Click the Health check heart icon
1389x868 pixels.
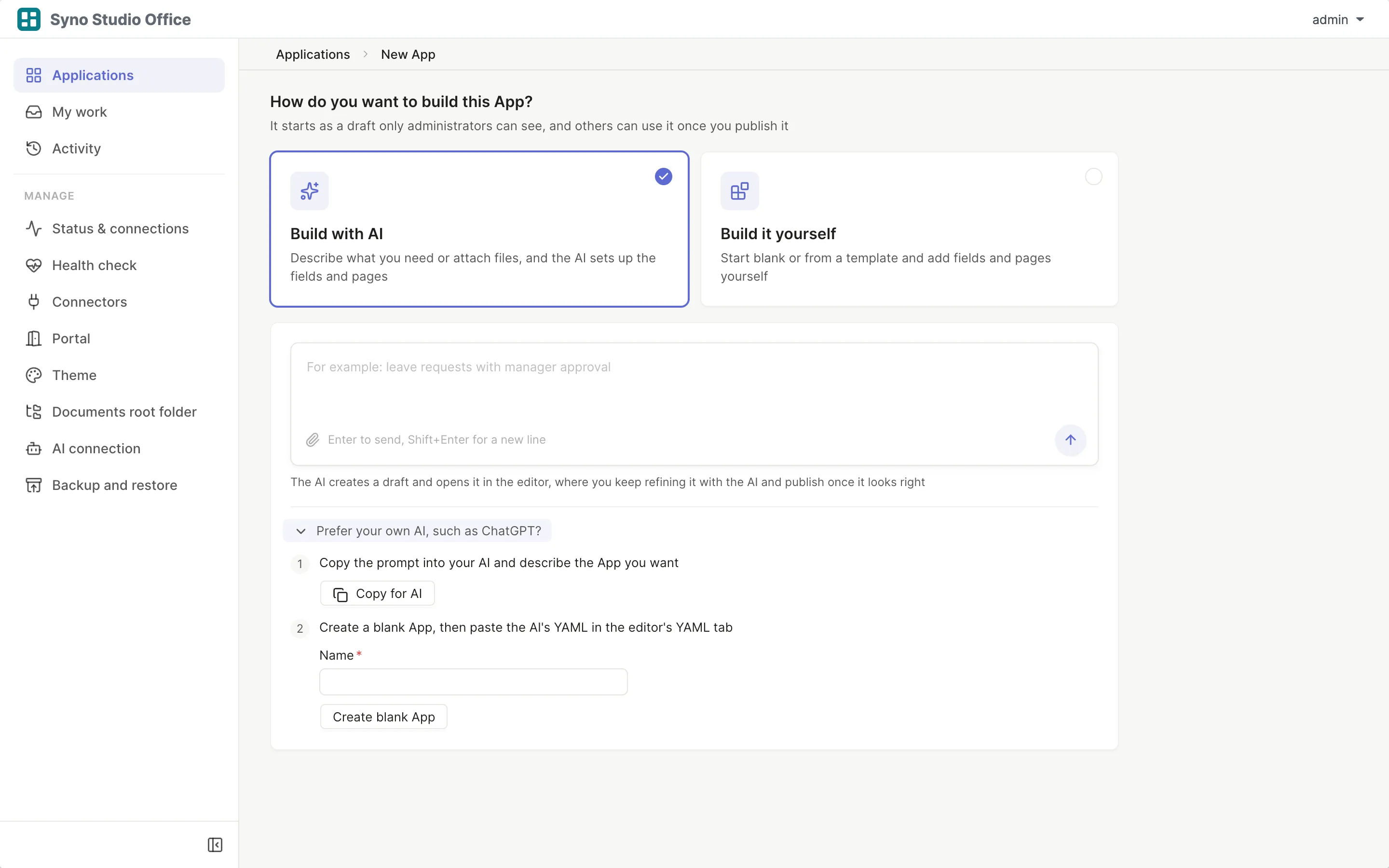click(x=34, y=265)
